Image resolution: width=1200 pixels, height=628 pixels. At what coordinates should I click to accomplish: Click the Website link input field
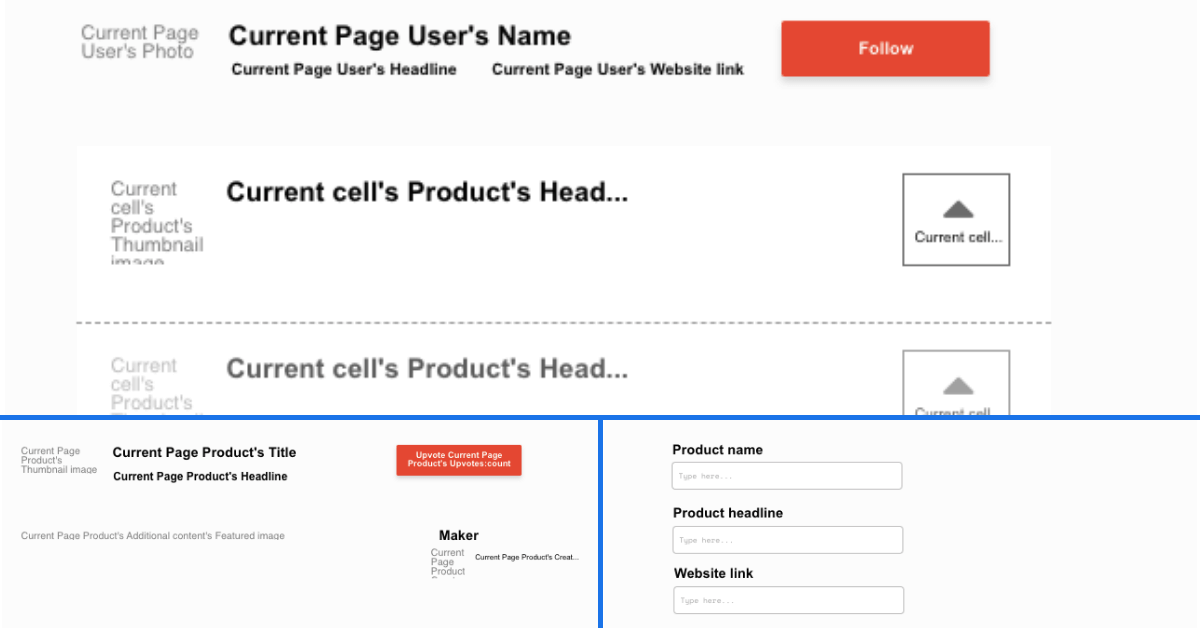[x=788, y=599]
